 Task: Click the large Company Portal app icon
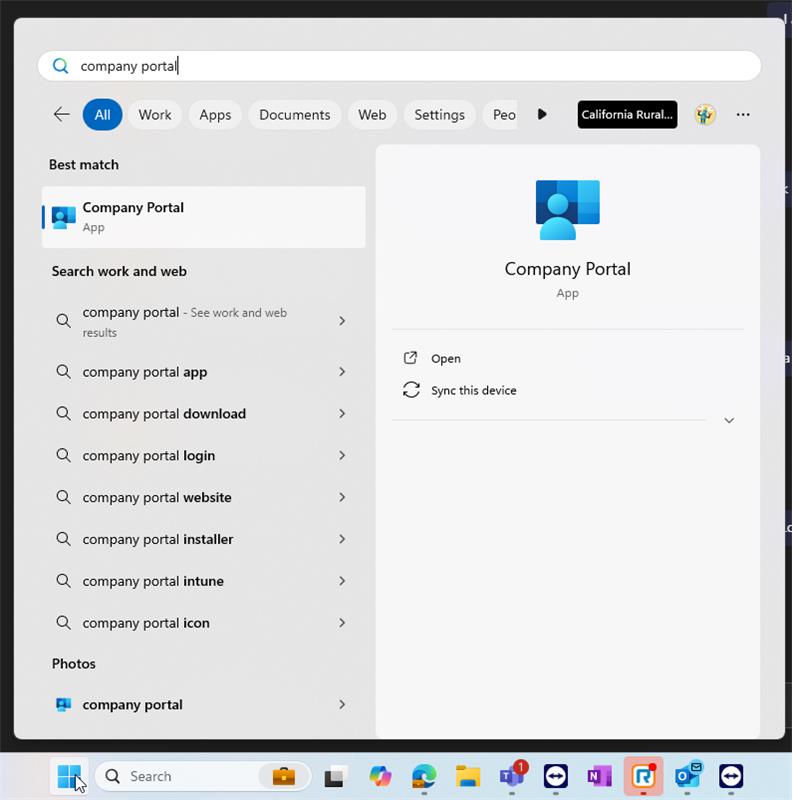click(567, 210)
